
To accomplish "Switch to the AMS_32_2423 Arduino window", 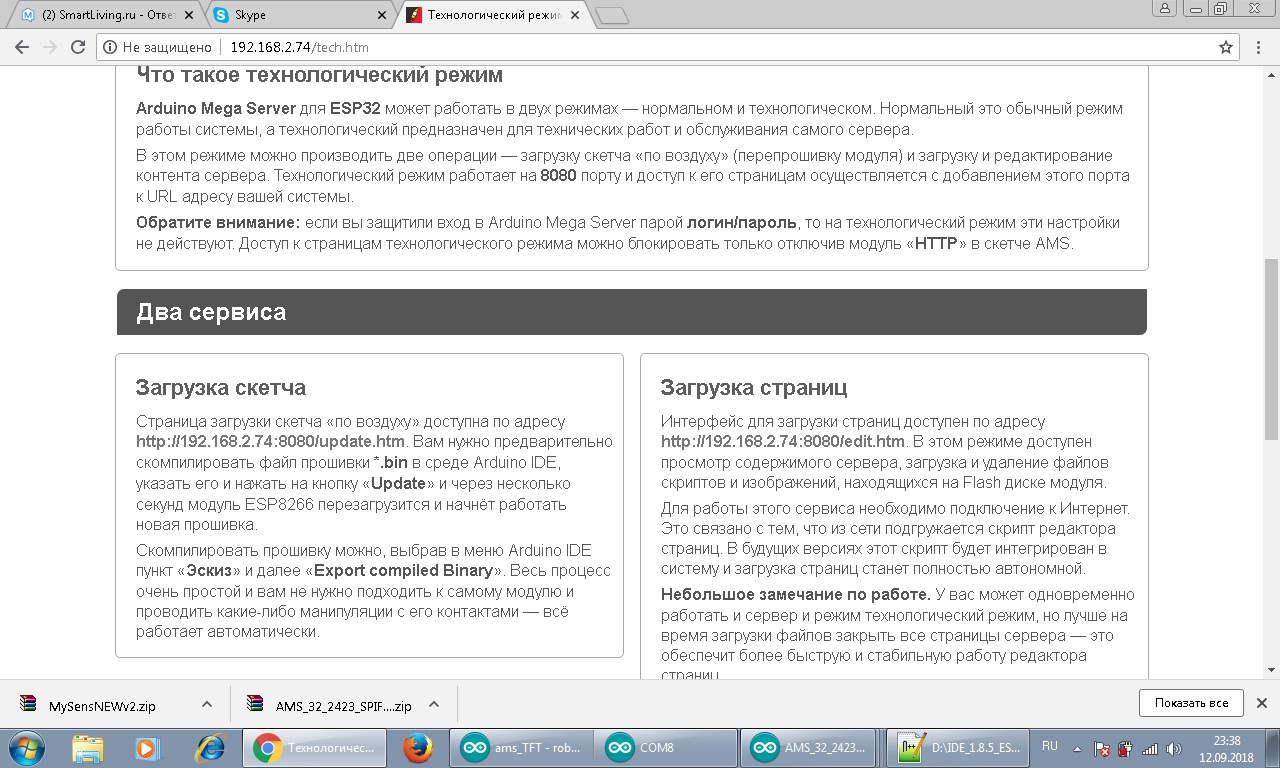I will [x=810, y=747].
